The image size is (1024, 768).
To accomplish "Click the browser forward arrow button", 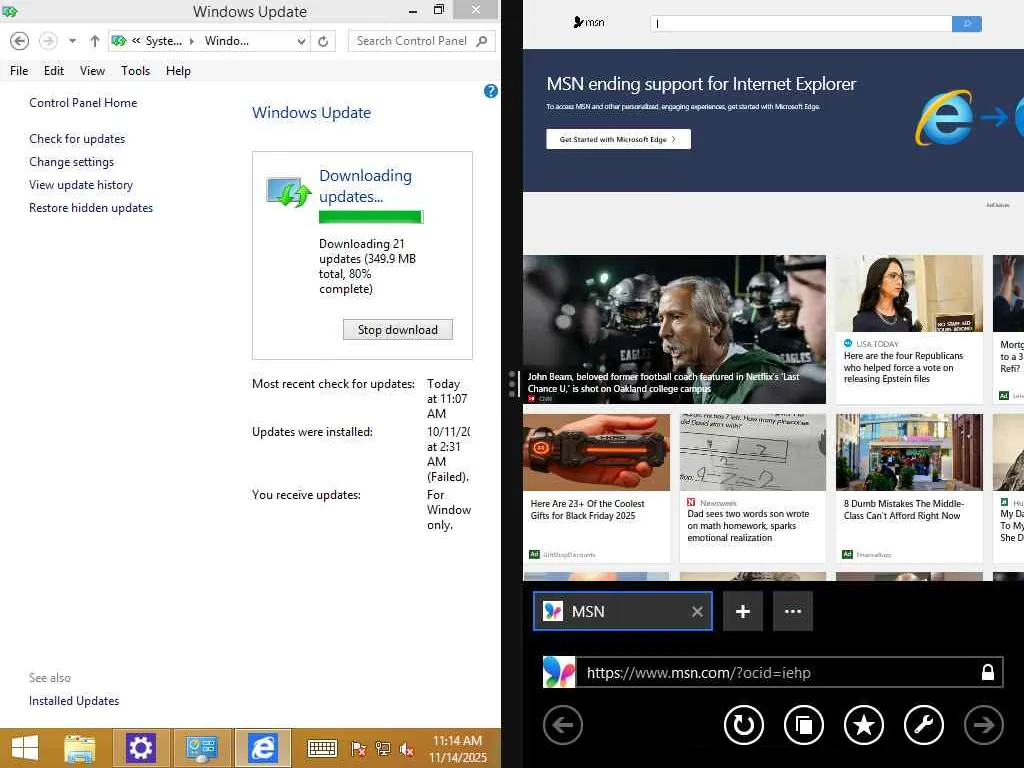I will point(984,725).
